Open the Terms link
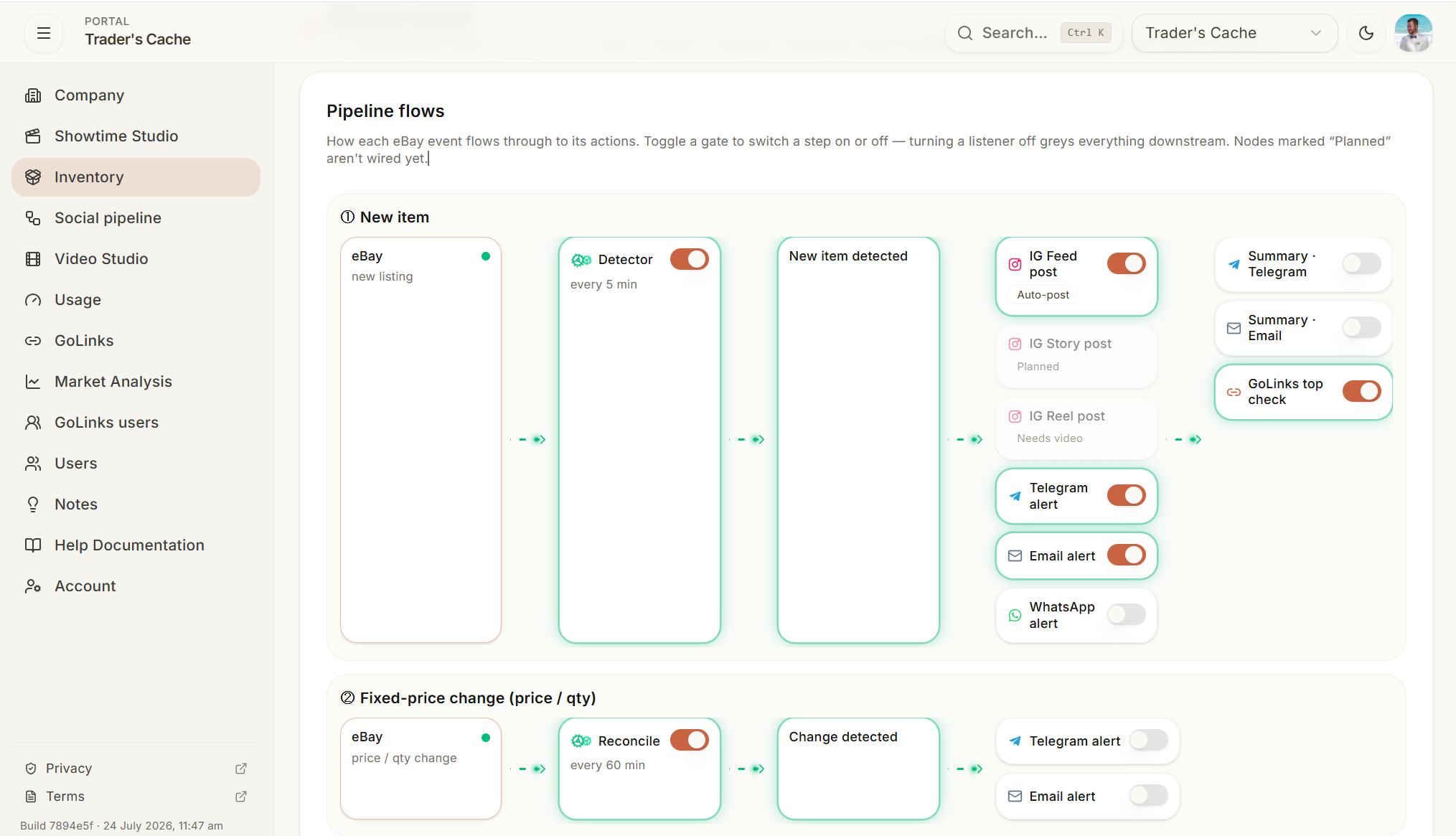This screenshot has width=1456, height=836. (65, 797)
